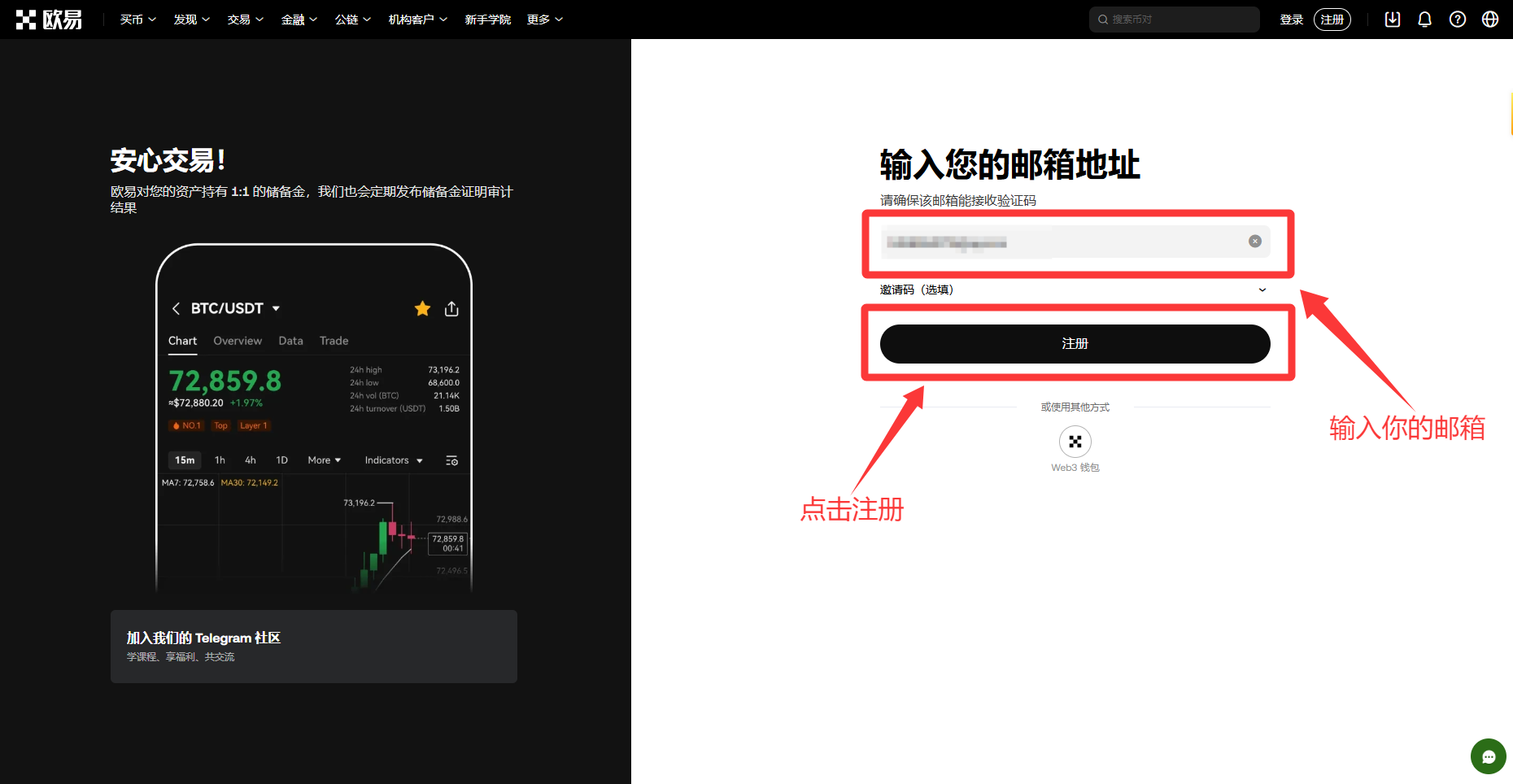The image size is (1513, 784).
Task: Click the back arrow beside BTC/USDT
Action: [176, 308]
